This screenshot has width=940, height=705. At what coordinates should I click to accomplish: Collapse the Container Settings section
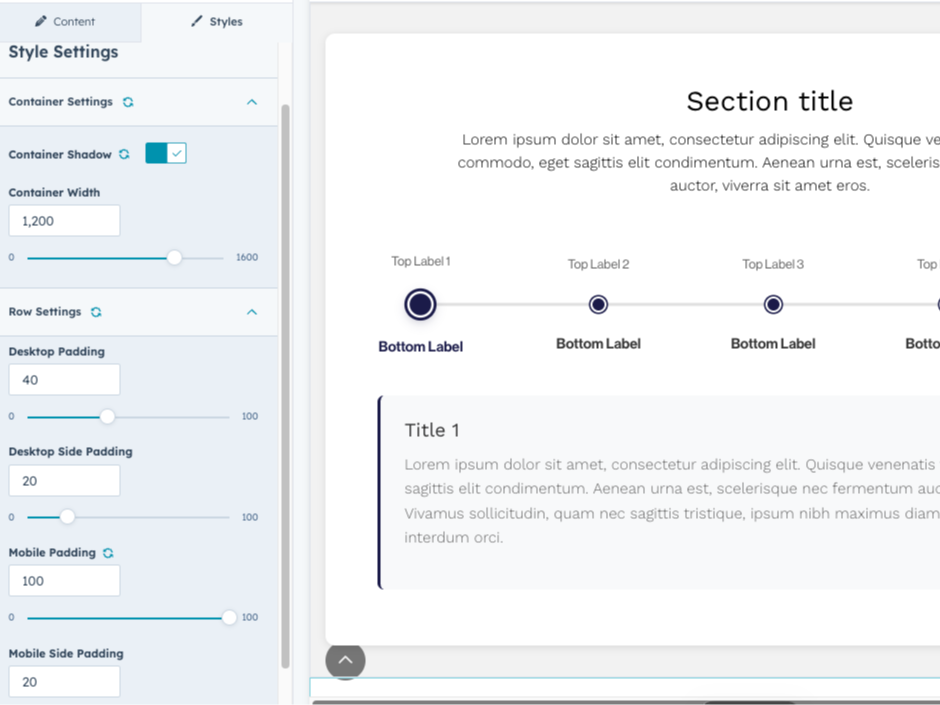(x=253, y=101)
